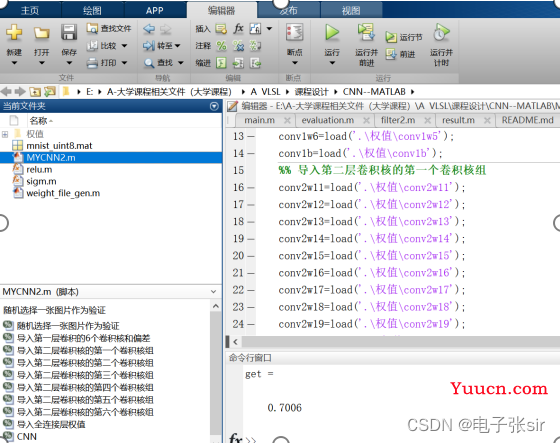This screenshot has width=560, height=443.
Task: Open the result.m editor tab
Action: coord(458,120)
